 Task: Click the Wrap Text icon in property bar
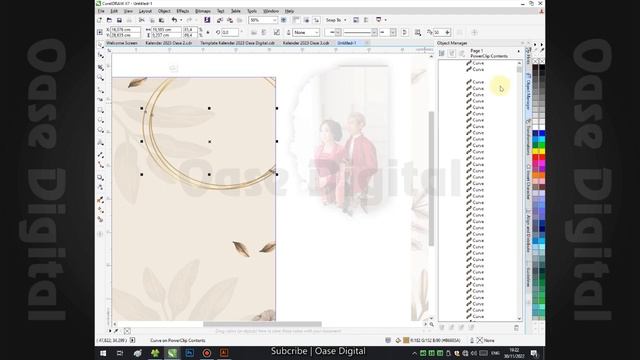click(x=418, y=32)
